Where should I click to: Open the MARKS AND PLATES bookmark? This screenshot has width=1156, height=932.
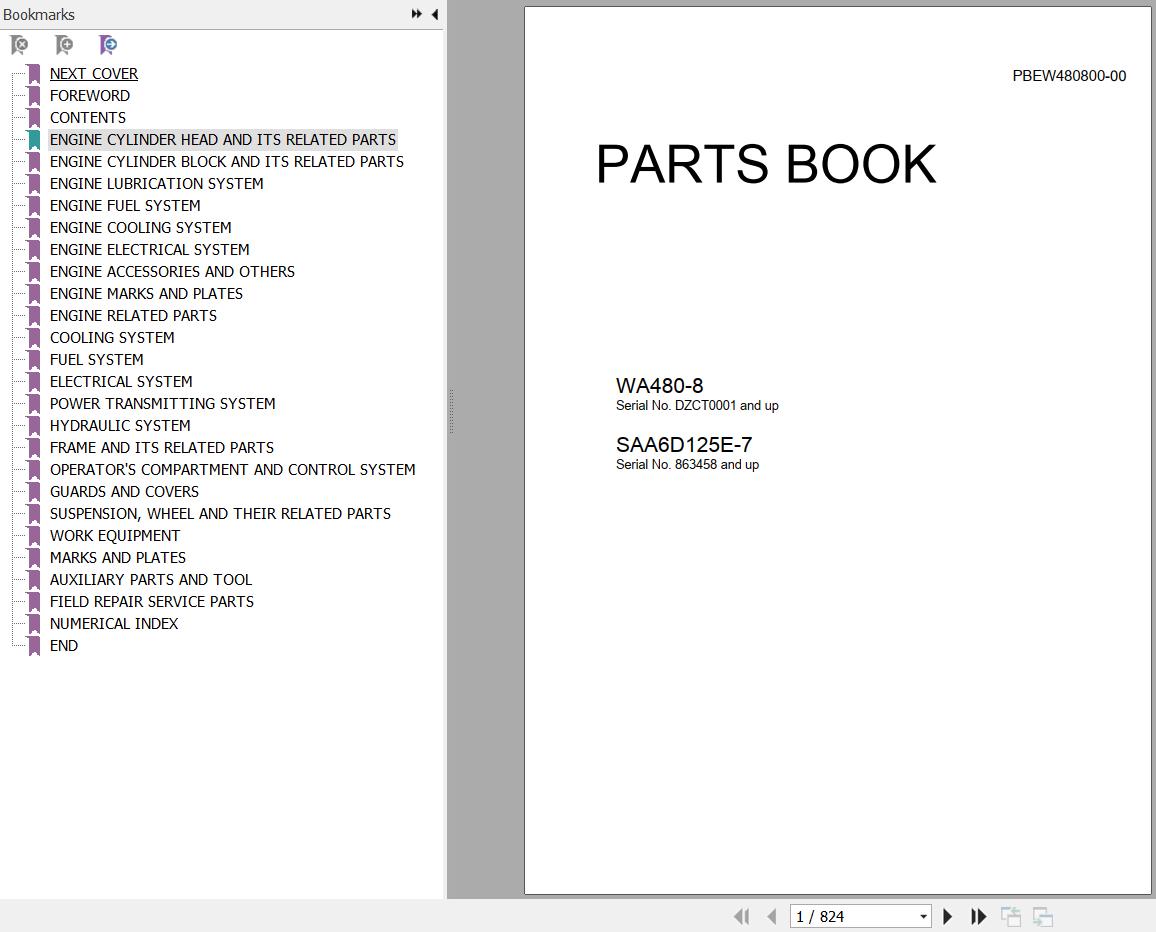[x=118, y=557]
